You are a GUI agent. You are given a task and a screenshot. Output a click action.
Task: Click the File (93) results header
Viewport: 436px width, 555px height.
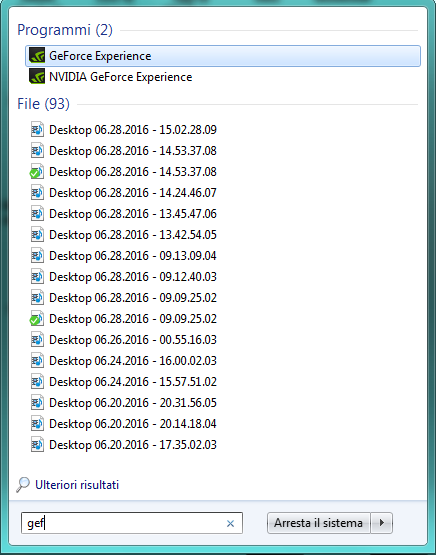tap(43, 104)
